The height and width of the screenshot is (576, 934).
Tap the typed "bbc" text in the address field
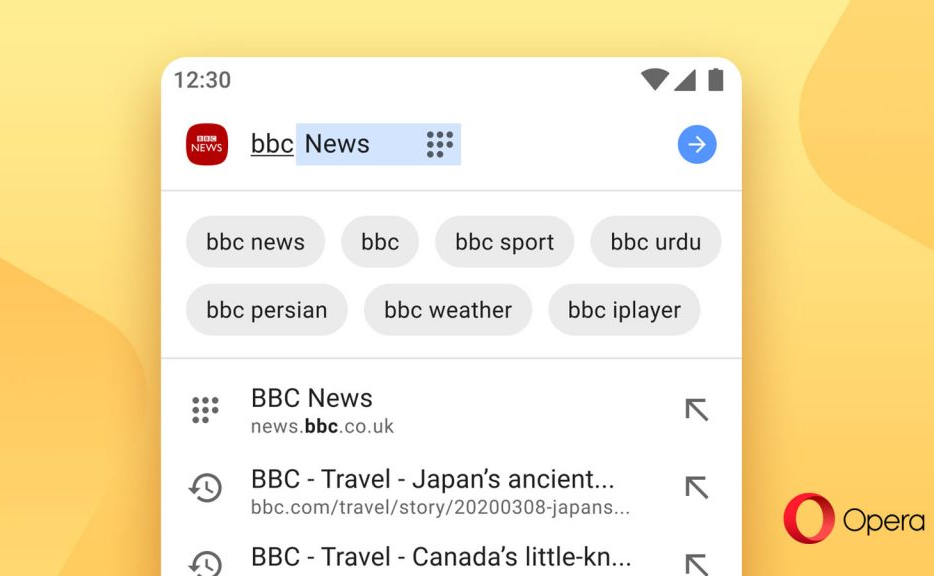(272, 144)
